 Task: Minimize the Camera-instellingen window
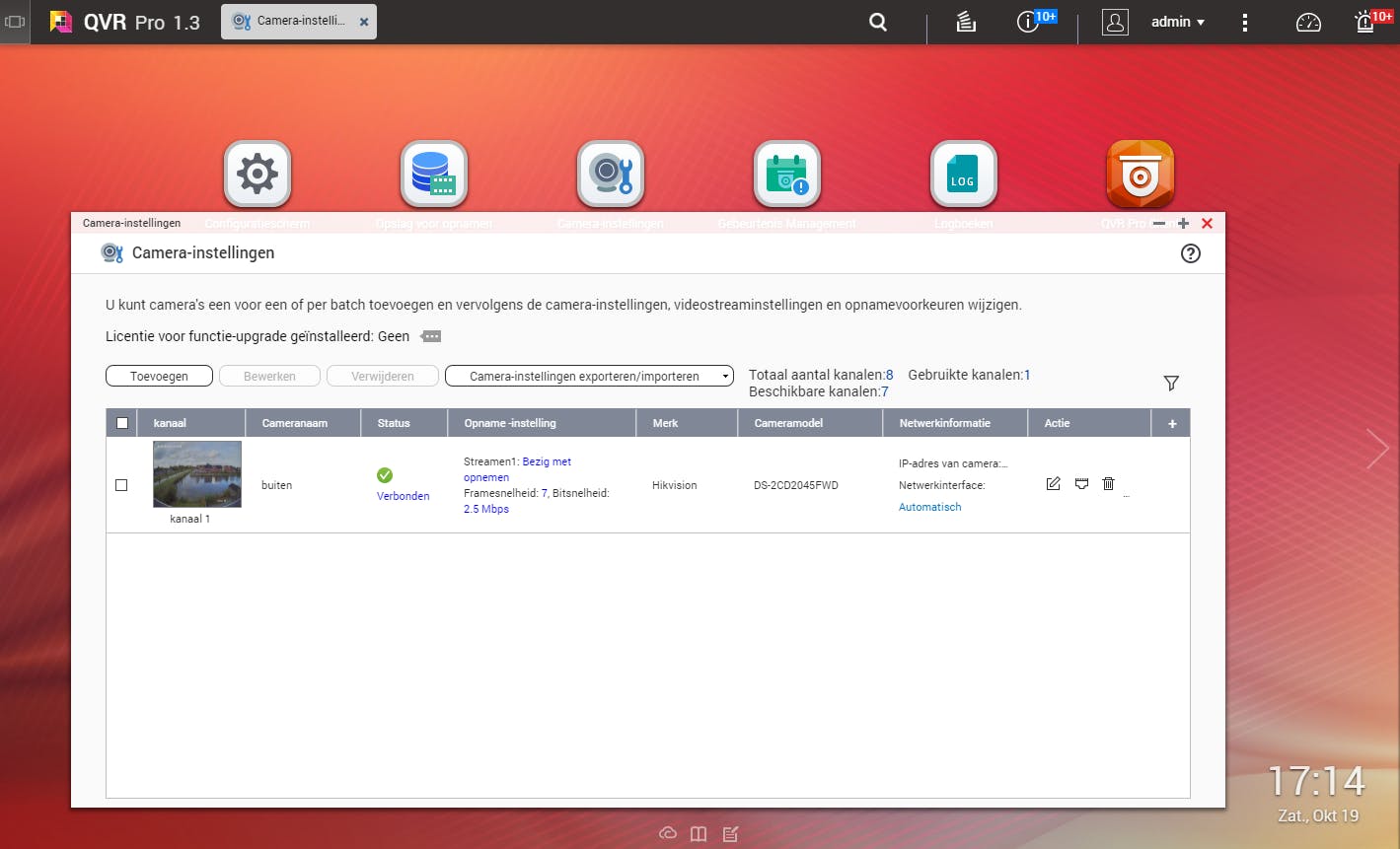tap(1159, 224)
